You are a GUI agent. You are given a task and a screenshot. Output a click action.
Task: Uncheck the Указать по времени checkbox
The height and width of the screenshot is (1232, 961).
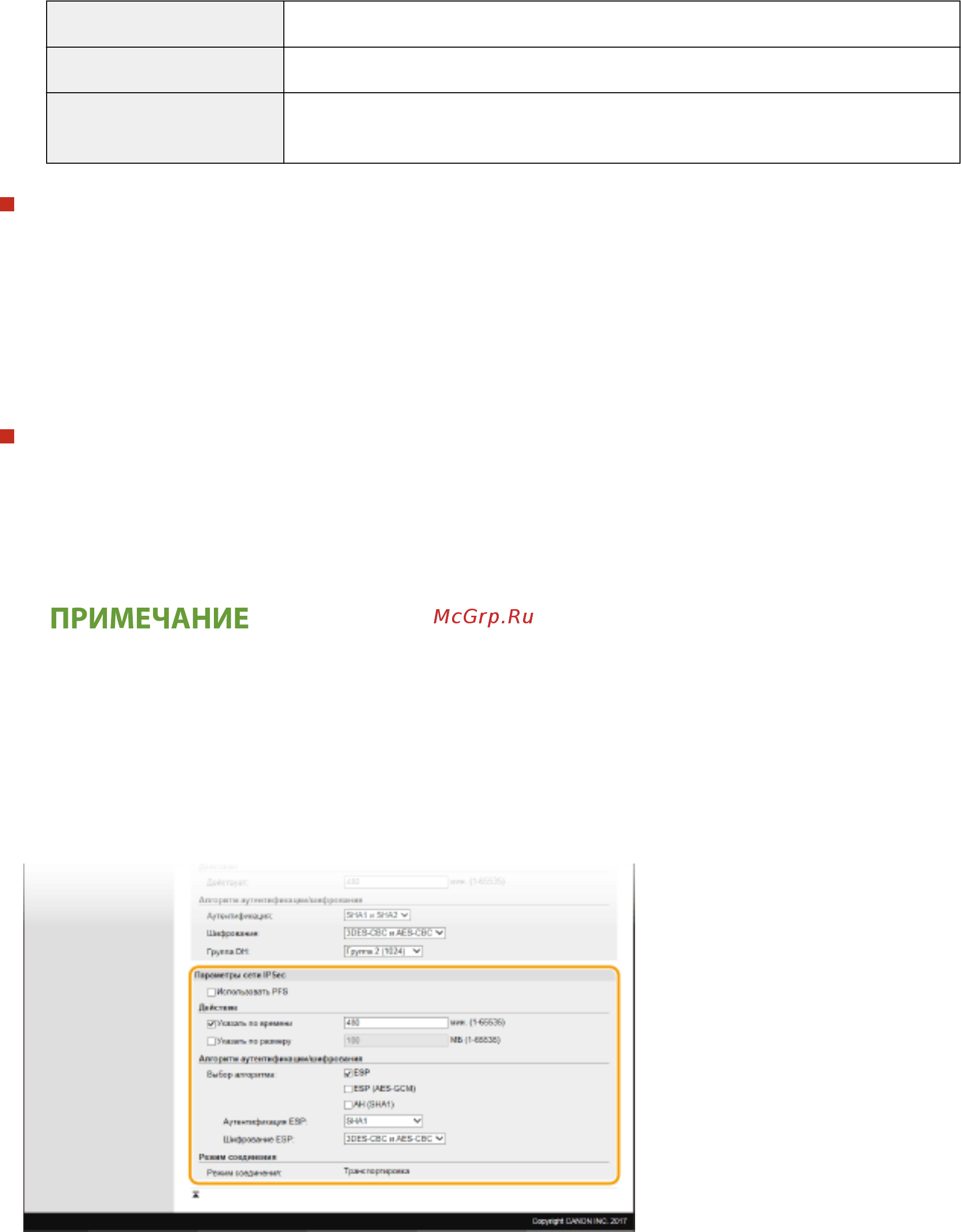coord(211,1024)
